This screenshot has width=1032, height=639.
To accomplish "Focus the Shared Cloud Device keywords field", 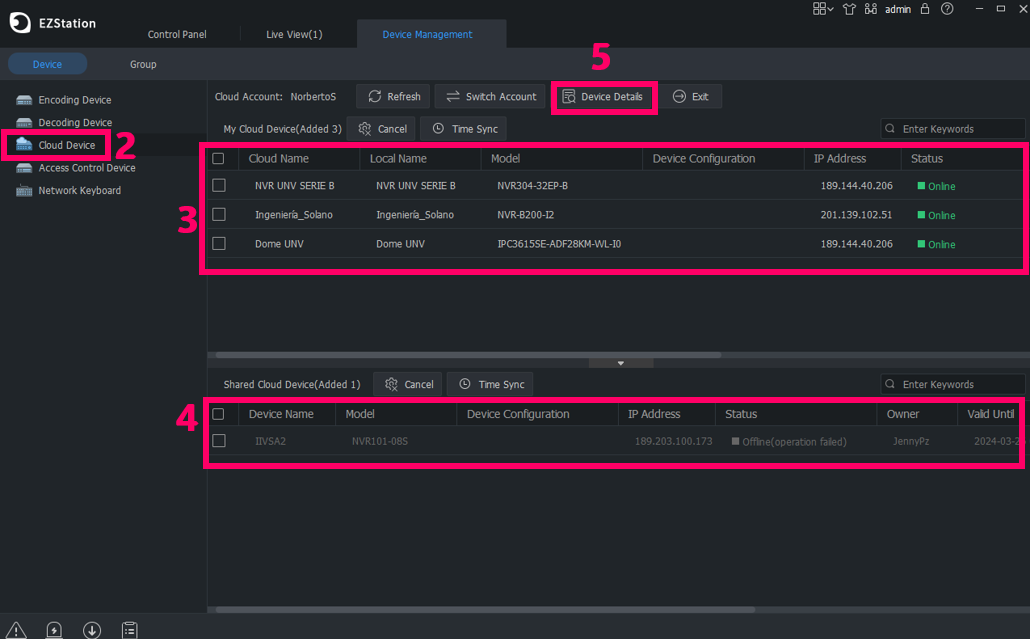I will [x=953, y=384].
